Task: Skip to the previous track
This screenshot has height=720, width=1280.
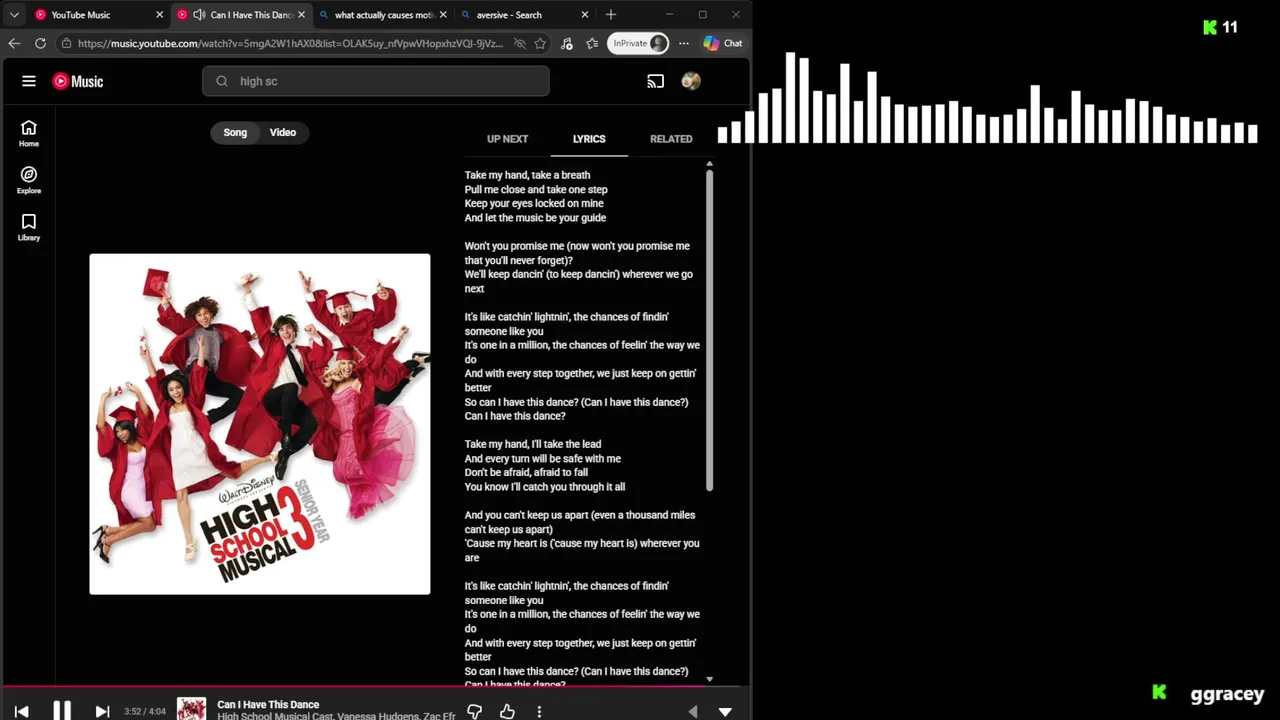Action: point(21,711)
